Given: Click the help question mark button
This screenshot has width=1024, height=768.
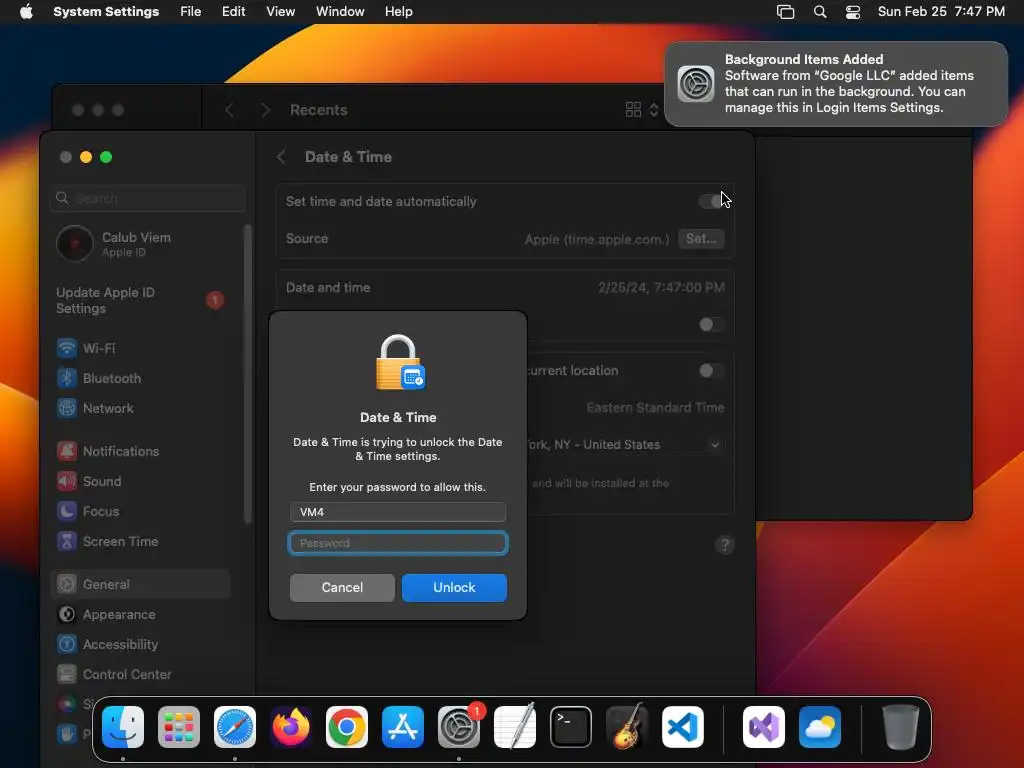Looking at the screenshot, I should 724,545.
